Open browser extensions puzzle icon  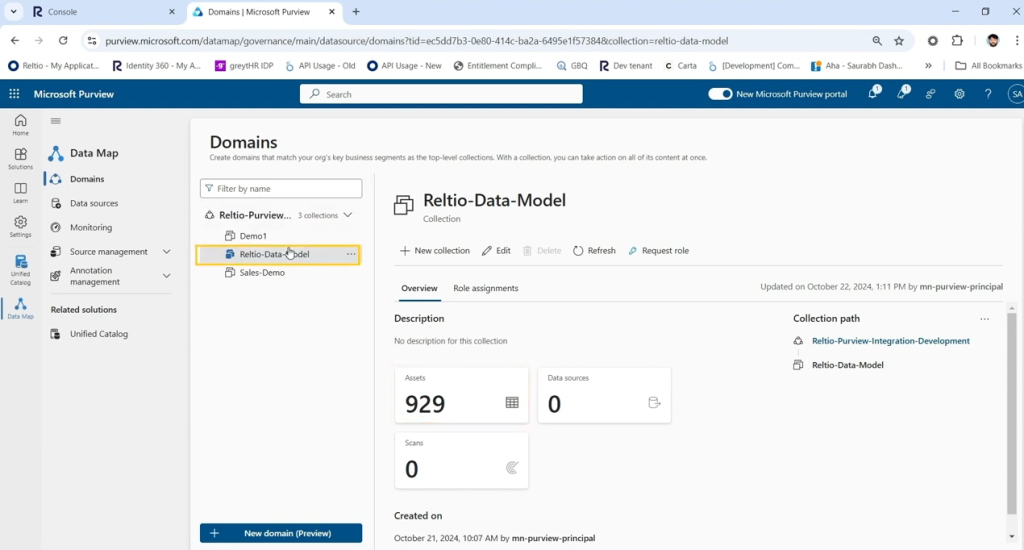[957, 40]
